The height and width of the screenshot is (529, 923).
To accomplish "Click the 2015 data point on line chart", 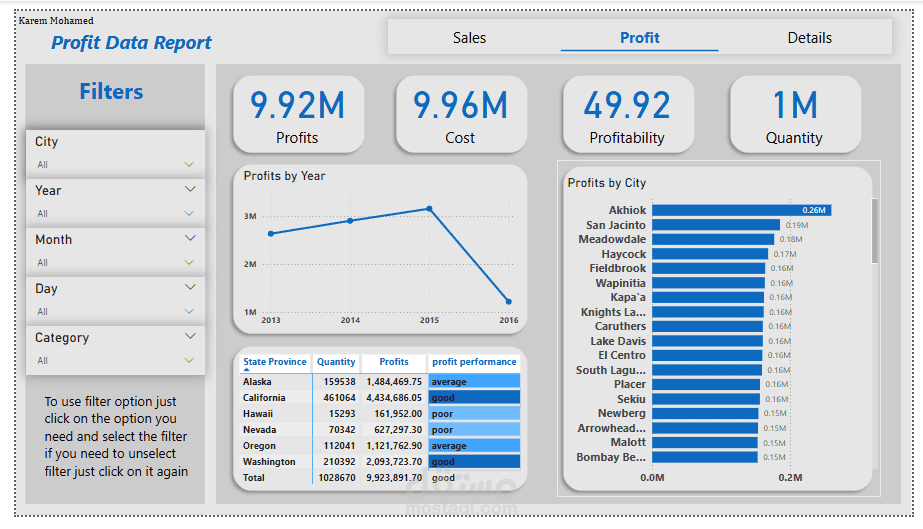I will pos(430,209).
